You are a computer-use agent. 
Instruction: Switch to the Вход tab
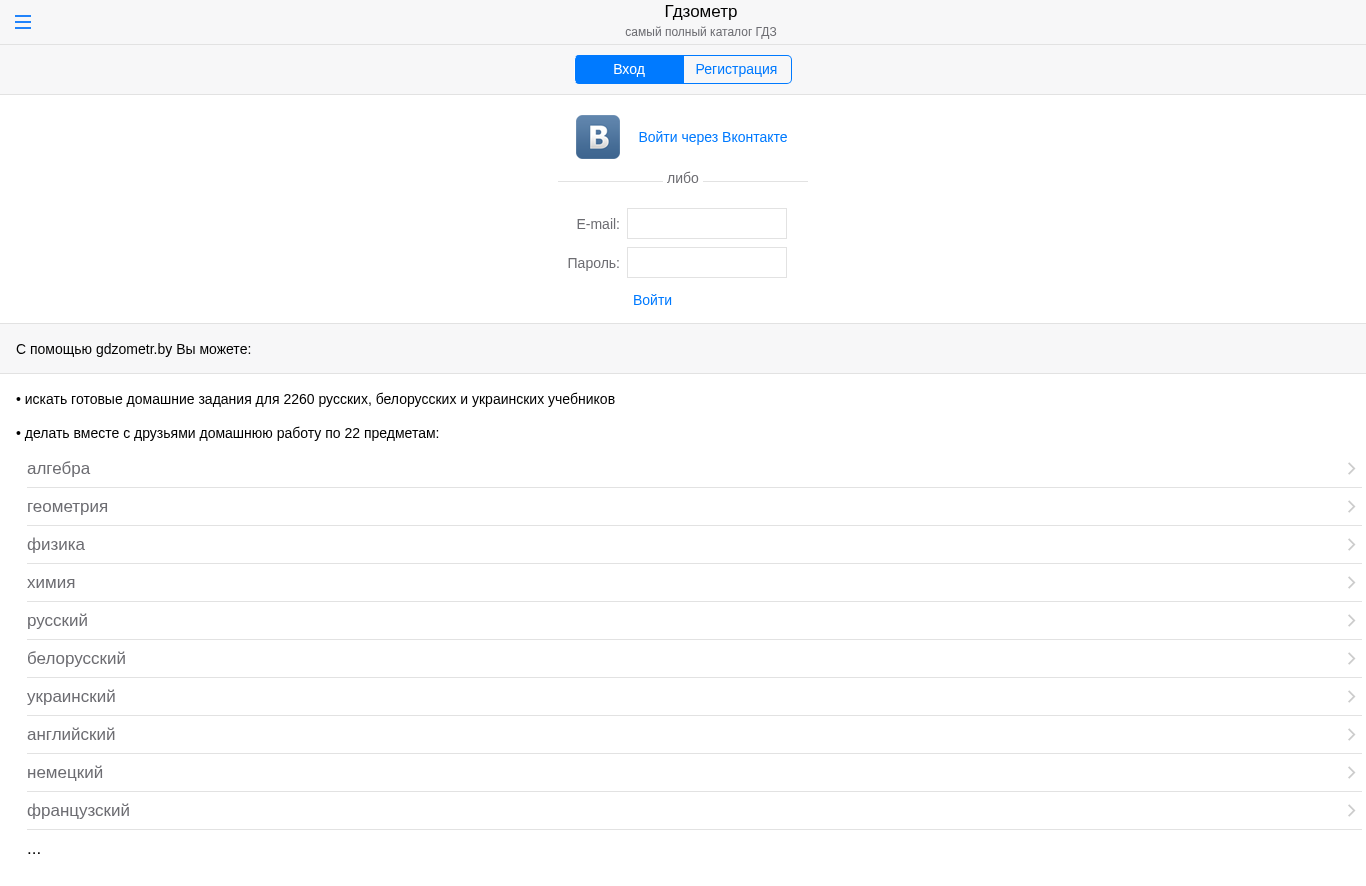click(x=629, y=69)
